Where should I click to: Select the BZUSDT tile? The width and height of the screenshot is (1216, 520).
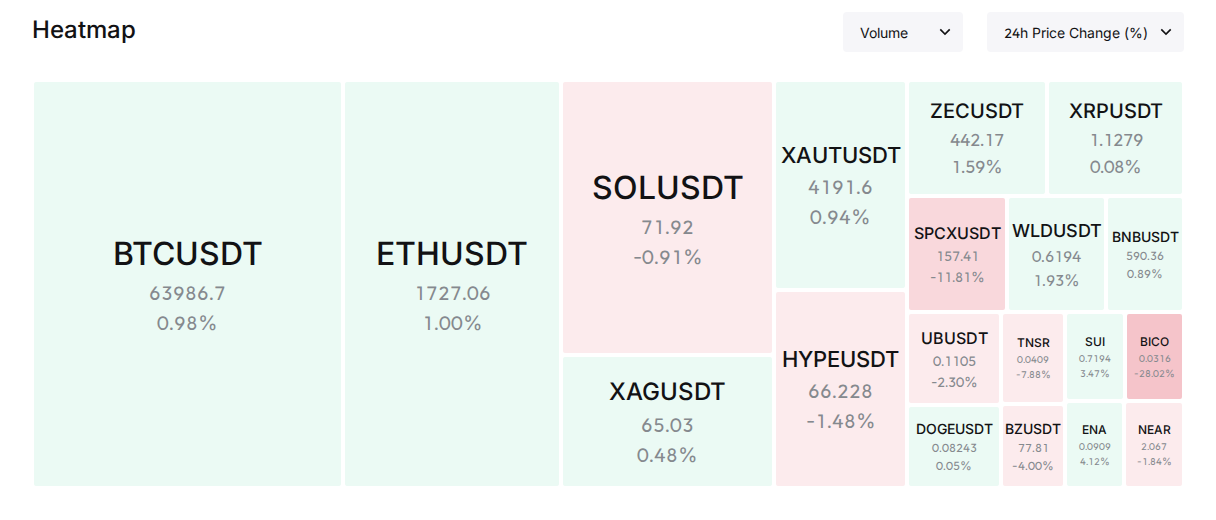coord(1033,446)
